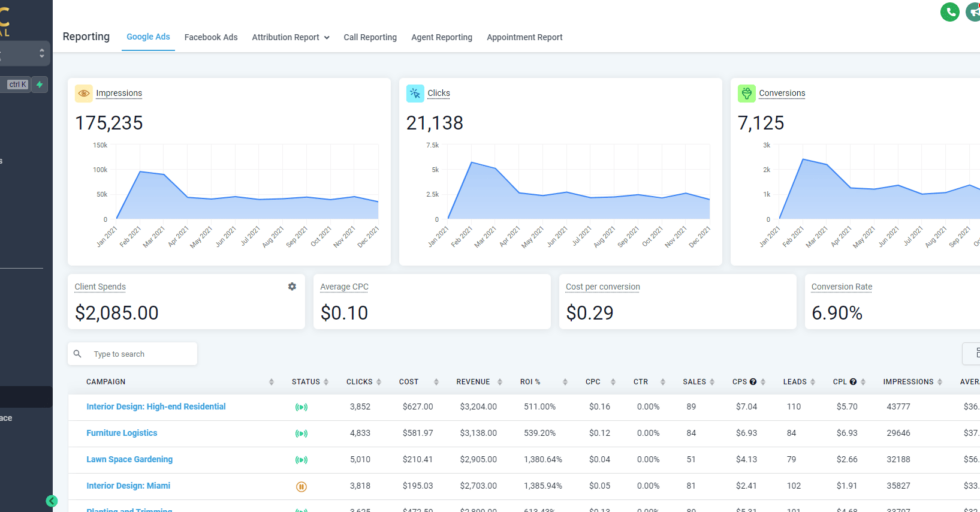
Task: Click the Clicks cursor icon
Action: [x=415, y=93]
